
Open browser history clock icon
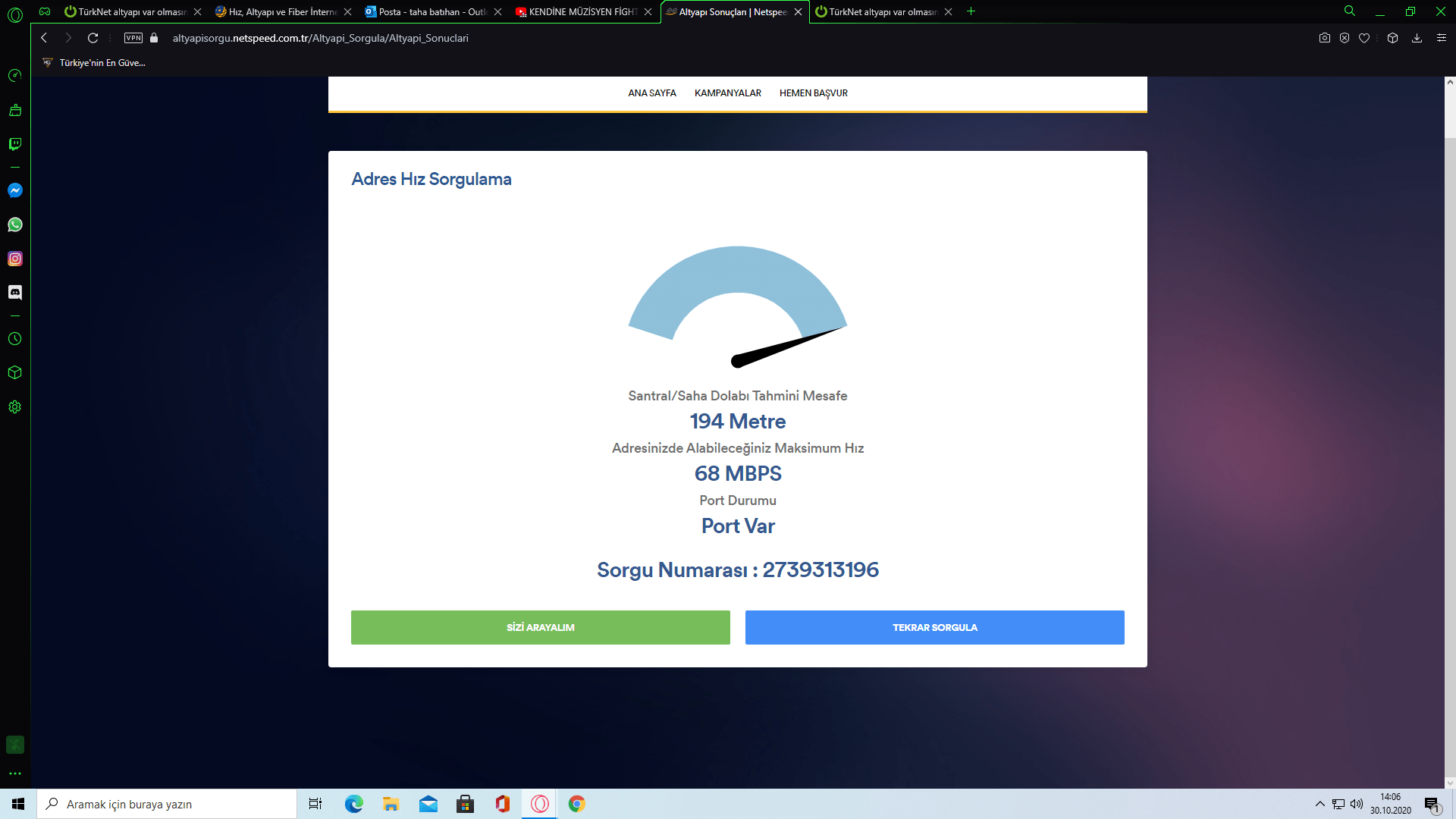tap(15, 339)
